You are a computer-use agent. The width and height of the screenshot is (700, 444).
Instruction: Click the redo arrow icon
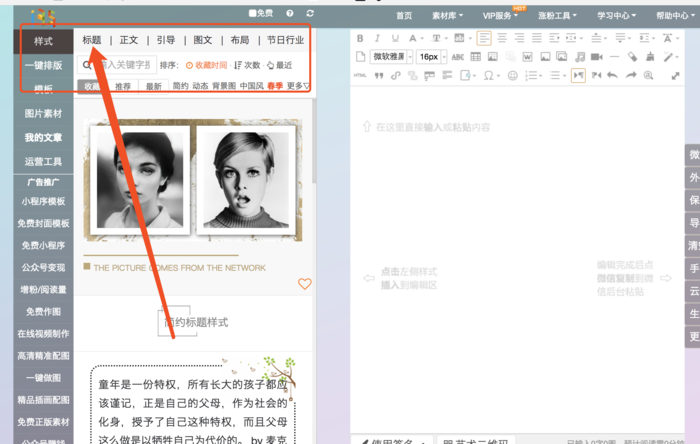[630, 75]
